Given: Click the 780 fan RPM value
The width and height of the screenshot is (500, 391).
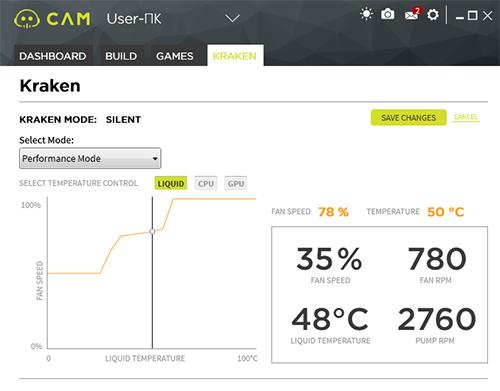Looking at the screenshot, I should click(x=437, y=259).
